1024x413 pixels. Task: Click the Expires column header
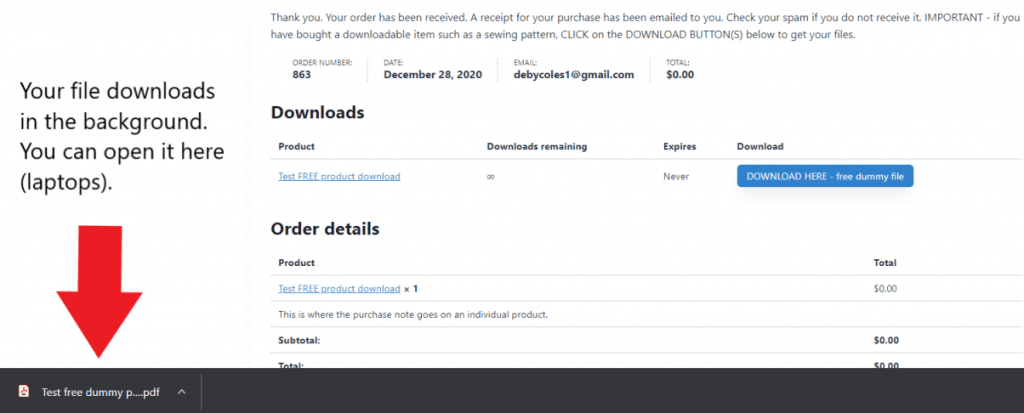point(680,146)
